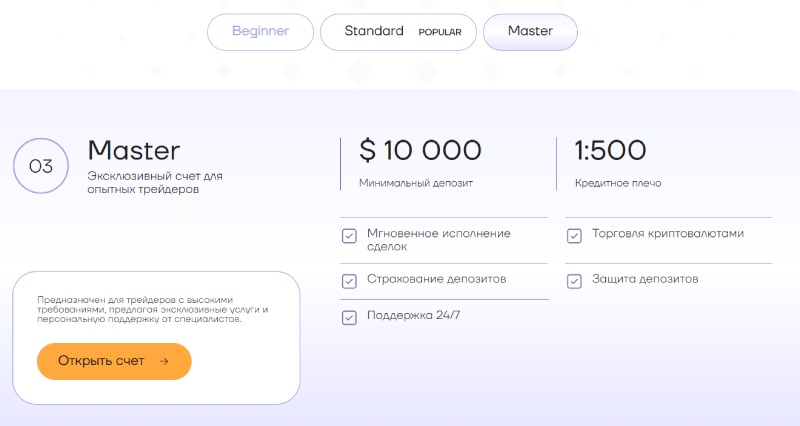Viewport: 800px width, 426px height.
Task: Switch to the Beginner account tab
Action: point(260,31)
